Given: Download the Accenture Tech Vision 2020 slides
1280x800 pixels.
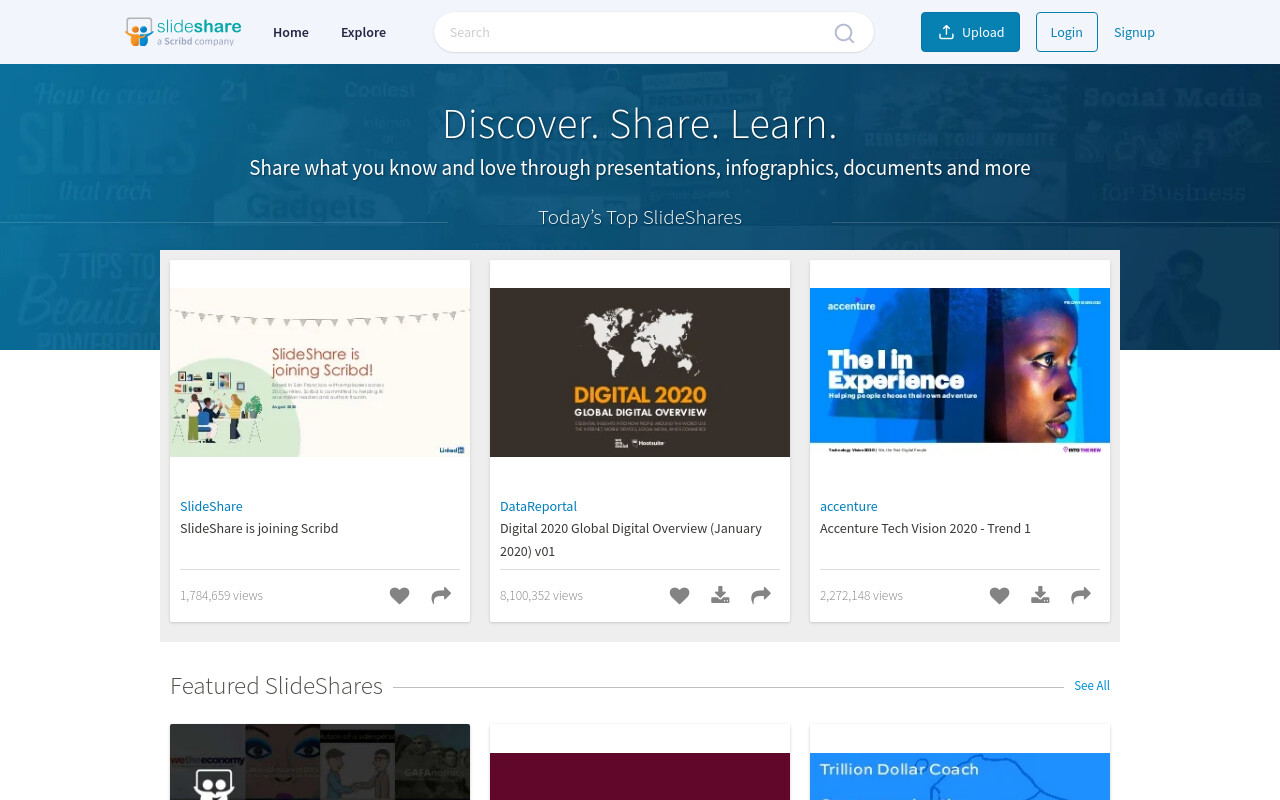Looking at the screenshot, I should coord(1040,596).
